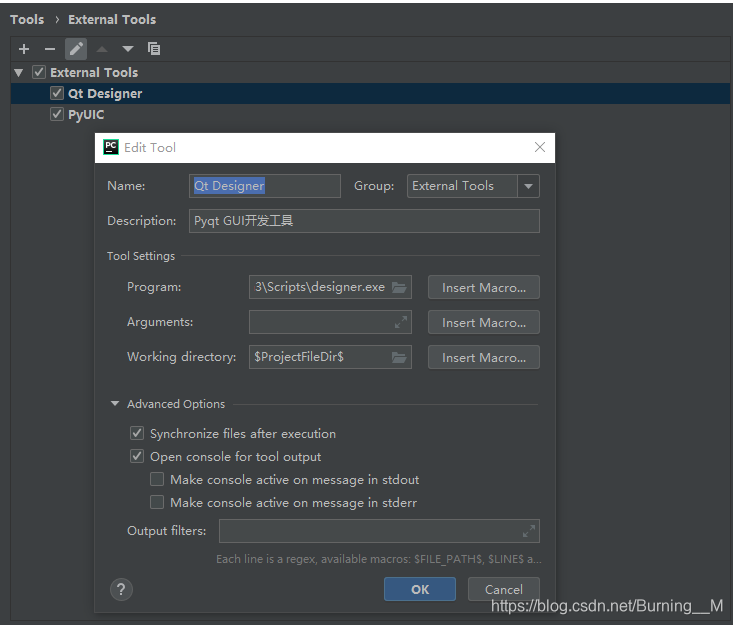The height and width of the screenshot is (625, 733).
Task: Click Insert Macro for Arguments
Action: coord(484,322)
